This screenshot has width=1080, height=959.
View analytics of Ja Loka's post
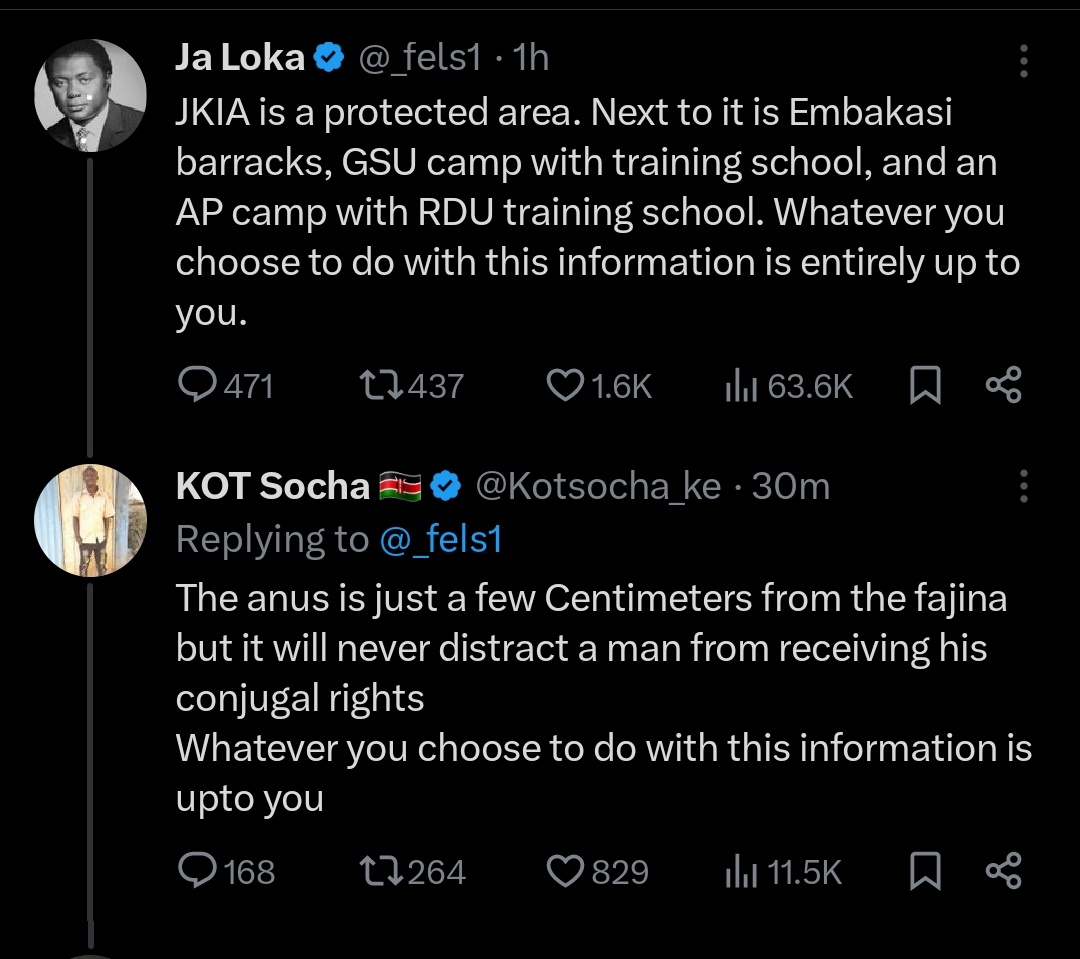click(738, 385)
